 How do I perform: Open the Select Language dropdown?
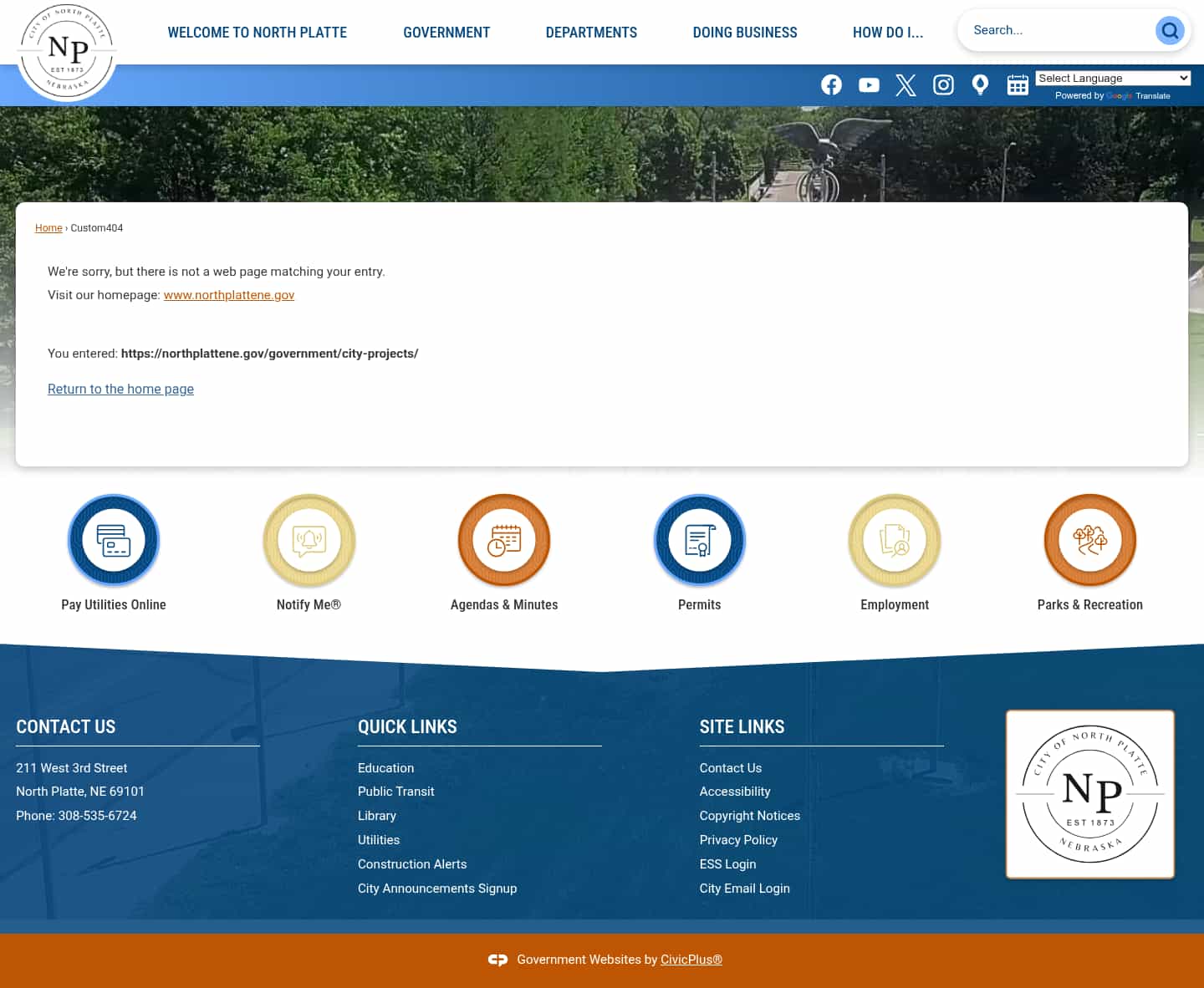(x=1113, y=78)
